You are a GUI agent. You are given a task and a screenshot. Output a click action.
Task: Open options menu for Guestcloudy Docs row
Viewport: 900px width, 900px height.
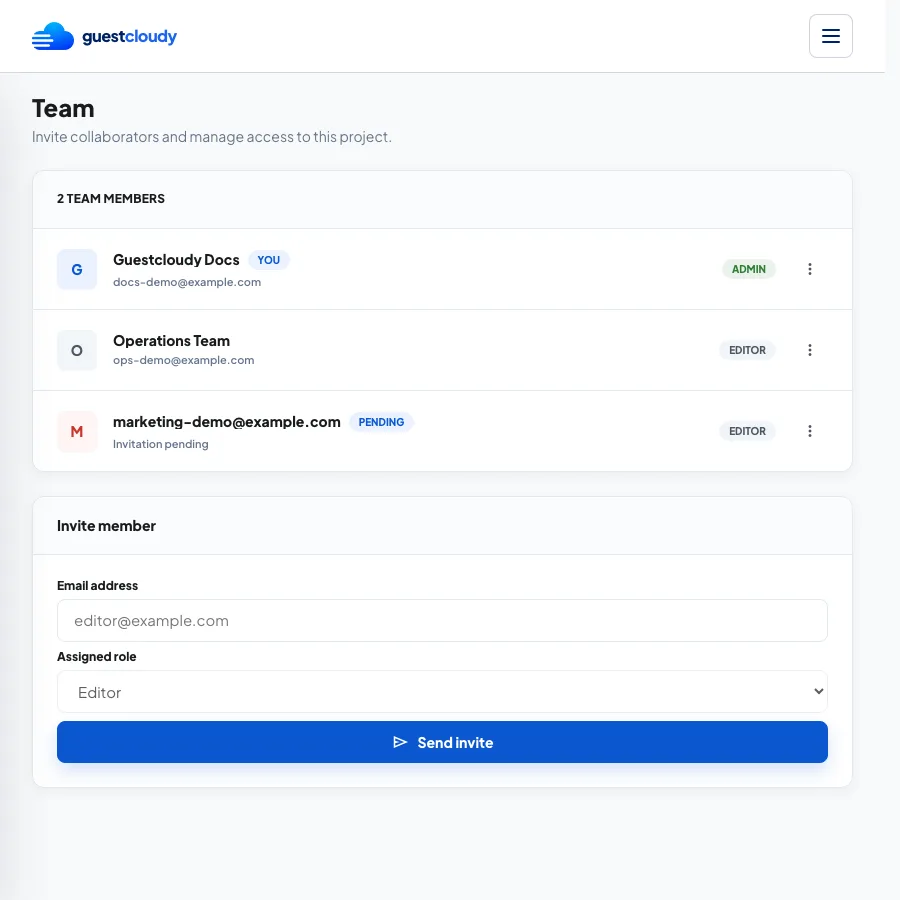[x=809, y=269]
